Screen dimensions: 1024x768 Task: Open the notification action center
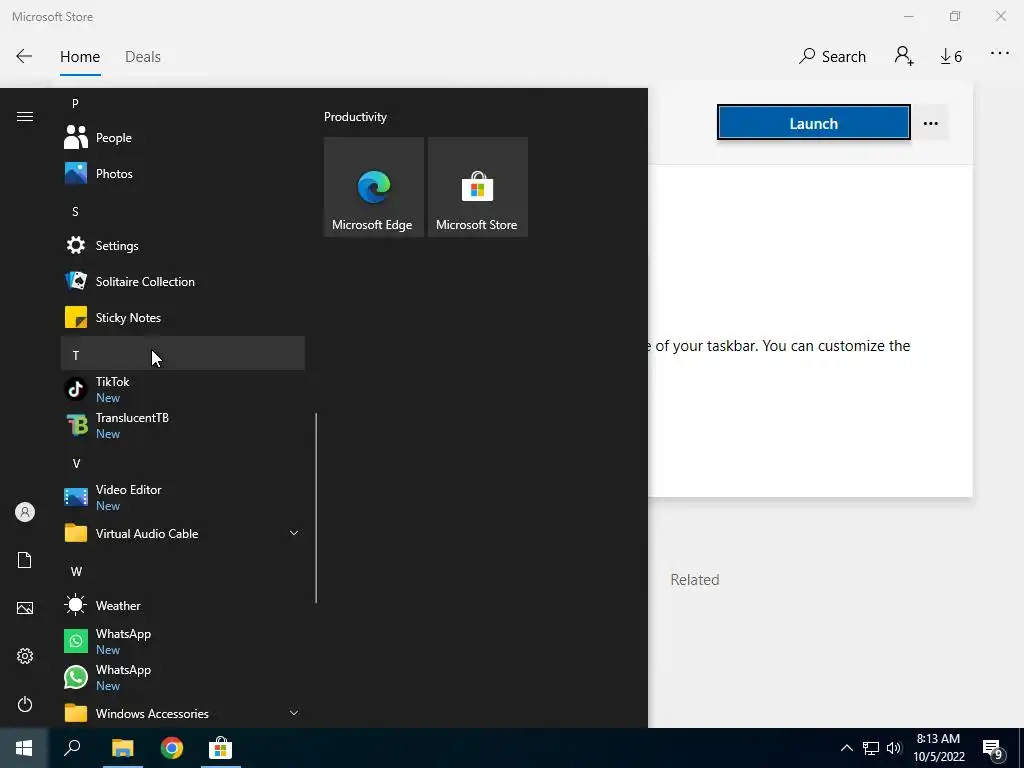click(993, 749)
